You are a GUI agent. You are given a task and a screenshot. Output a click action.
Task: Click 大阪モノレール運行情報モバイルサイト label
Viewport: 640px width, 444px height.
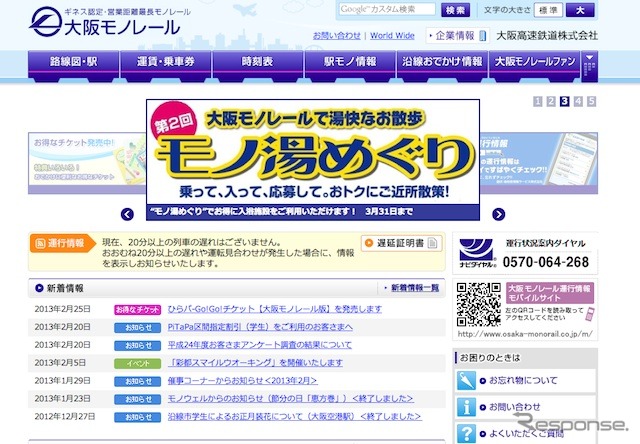pos(550,293)
